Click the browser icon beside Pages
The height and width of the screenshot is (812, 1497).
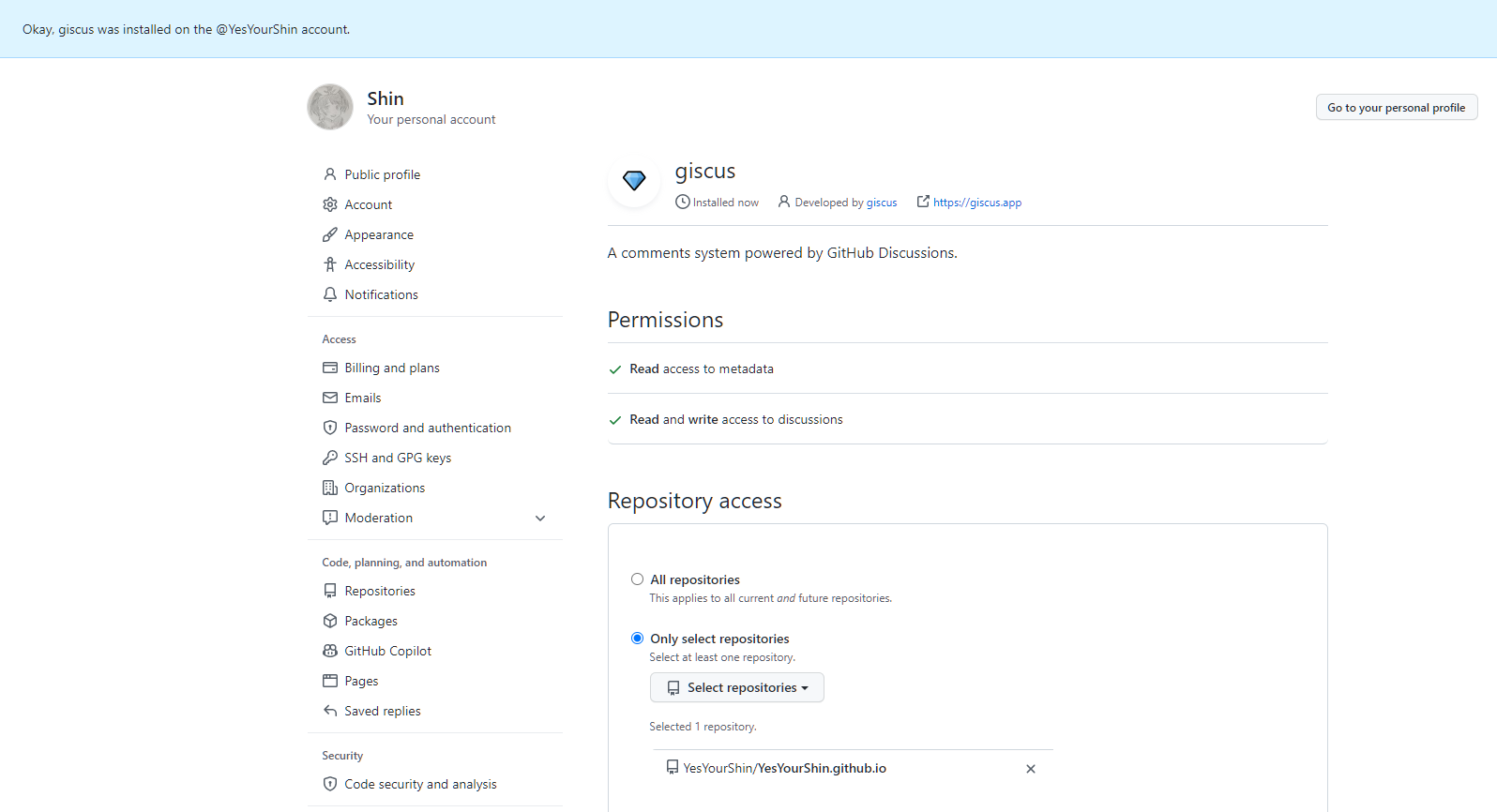coord(330,681)
